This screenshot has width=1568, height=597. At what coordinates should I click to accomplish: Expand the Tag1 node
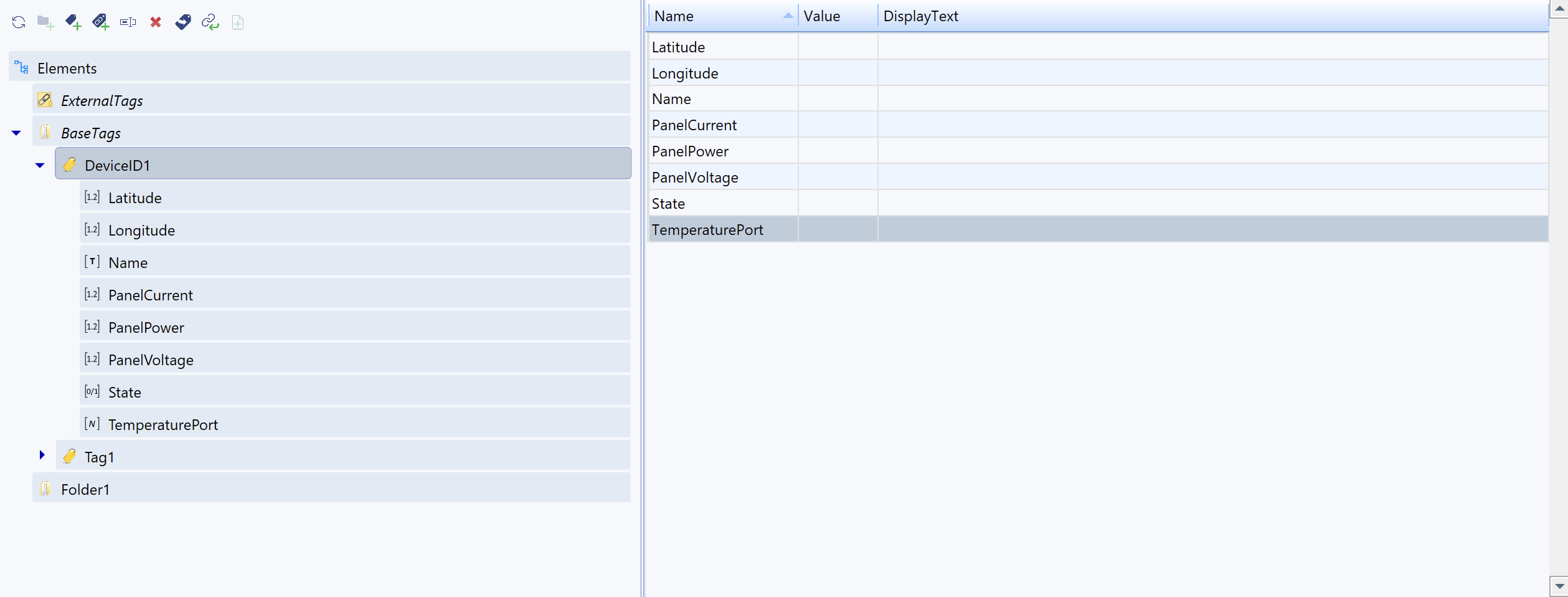(42, 456)
